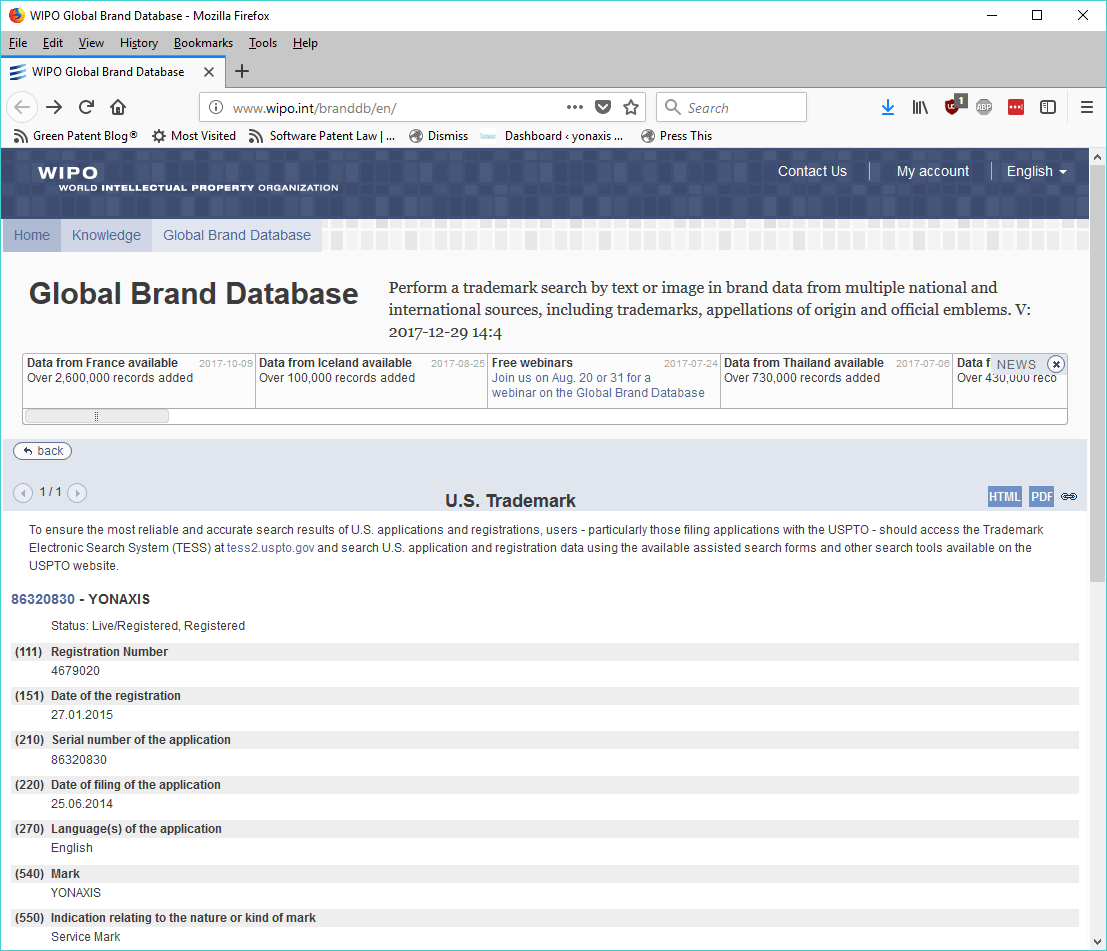This screenshot has width=1107, height=951.
Task: Close the WIPO Global Brand Database tab
Action: click(209, 72)
